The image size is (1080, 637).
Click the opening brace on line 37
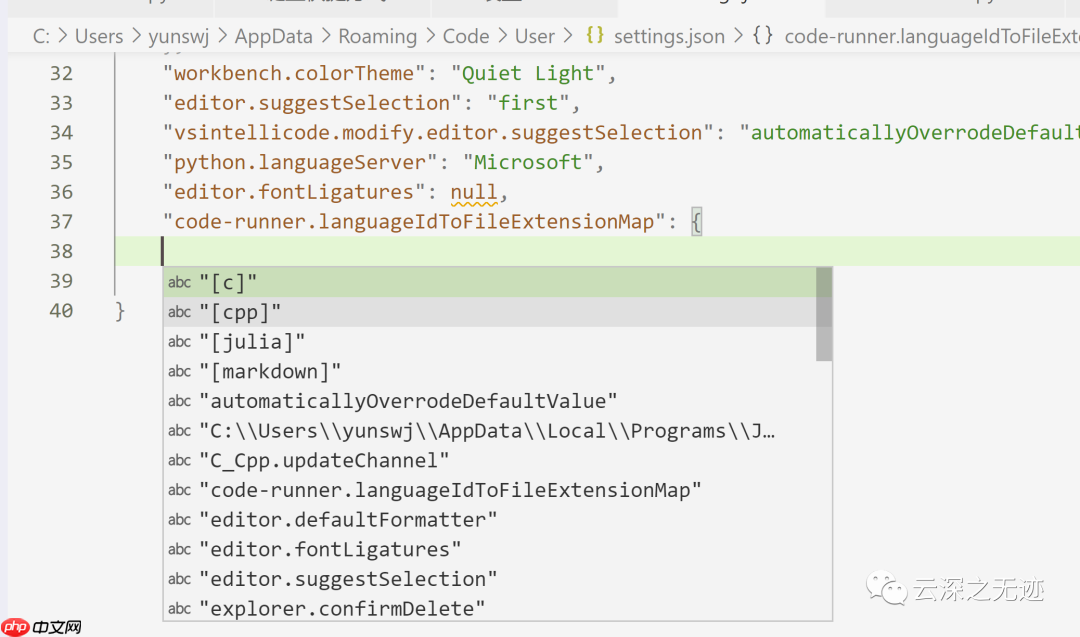(696, 222)
